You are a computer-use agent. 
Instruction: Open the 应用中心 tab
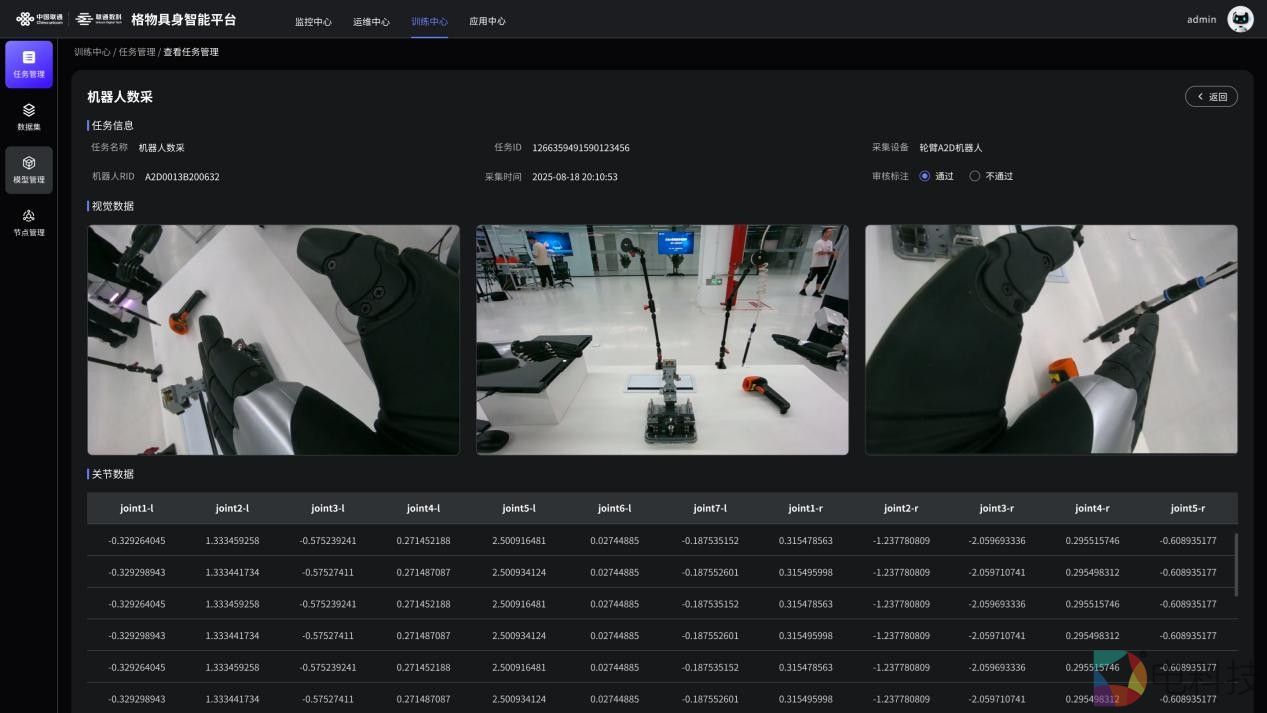(487, 21)
